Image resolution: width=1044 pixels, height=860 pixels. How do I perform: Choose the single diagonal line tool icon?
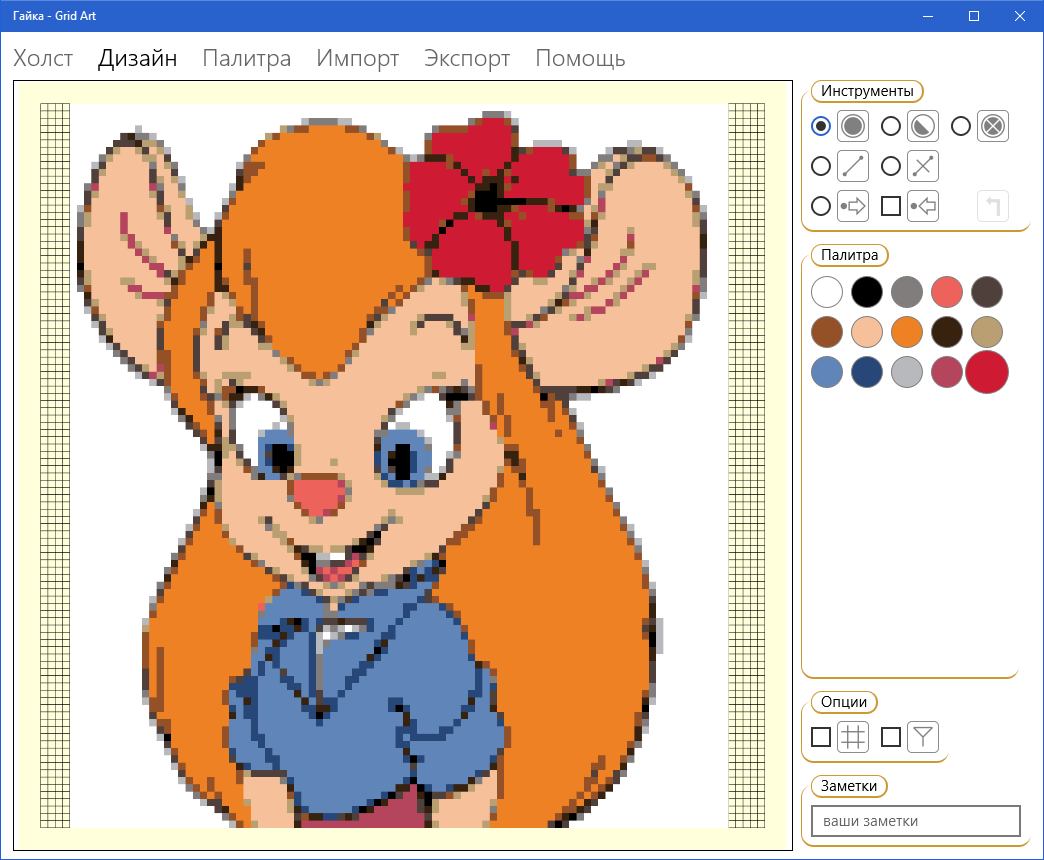[853, 166]
